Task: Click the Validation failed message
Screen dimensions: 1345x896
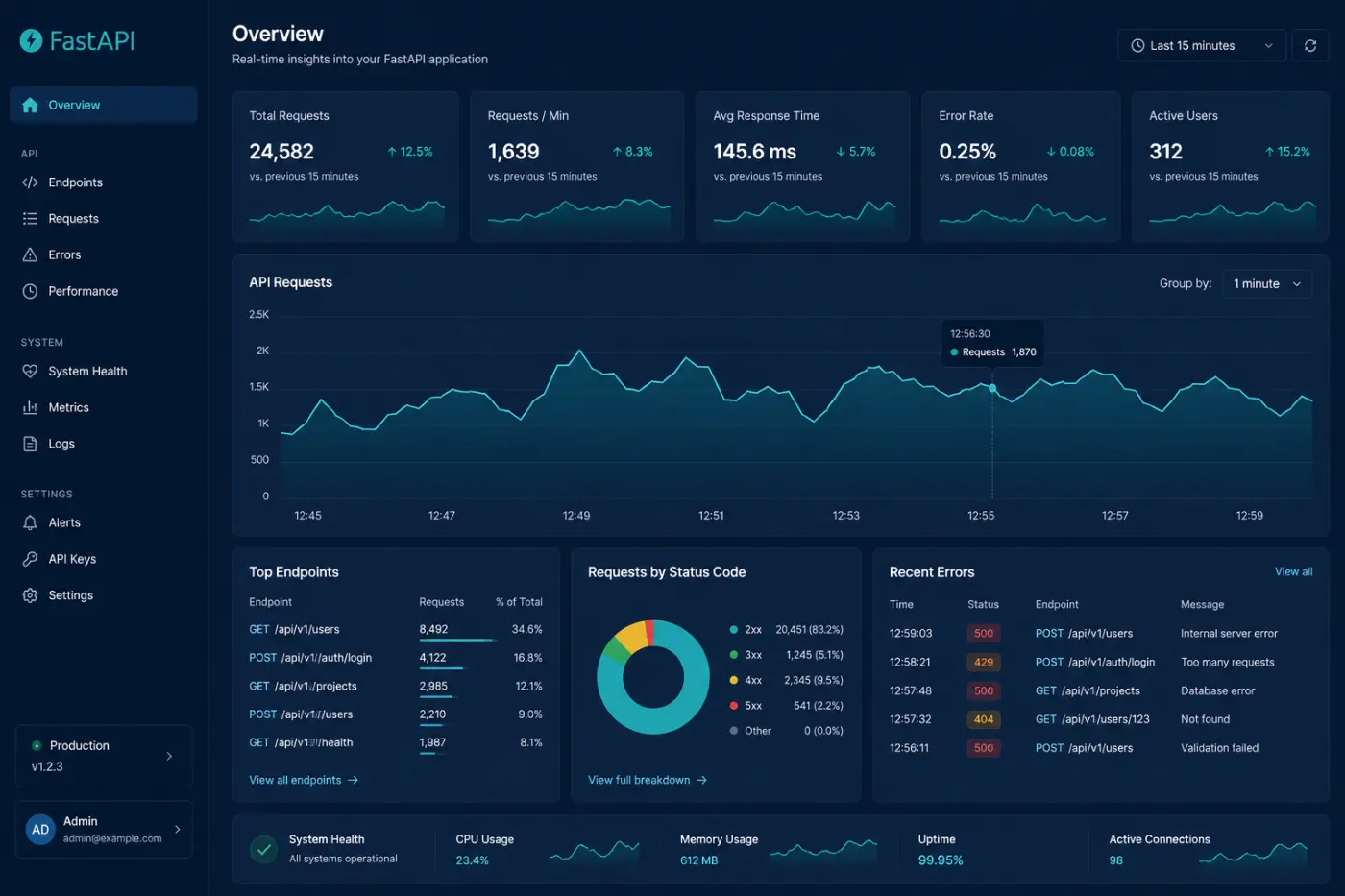Action: point(1219,748)
